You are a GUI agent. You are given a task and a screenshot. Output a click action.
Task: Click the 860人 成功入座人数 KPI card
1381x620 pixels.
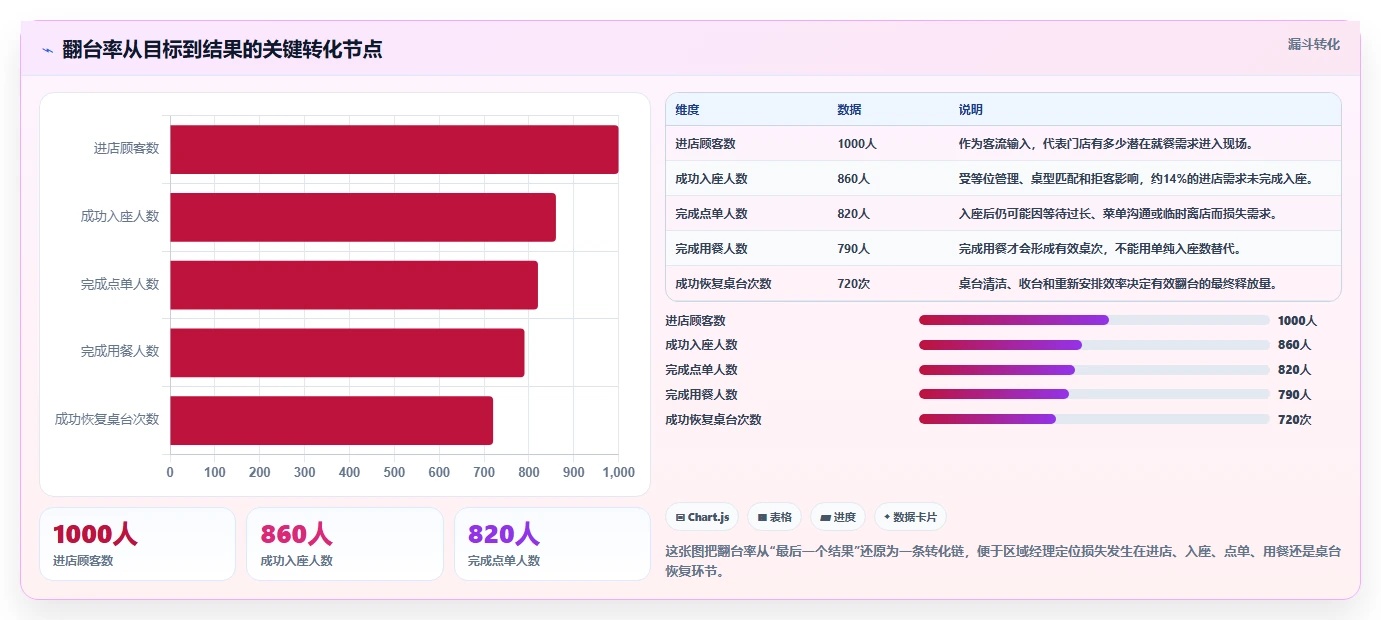point(345,544)
